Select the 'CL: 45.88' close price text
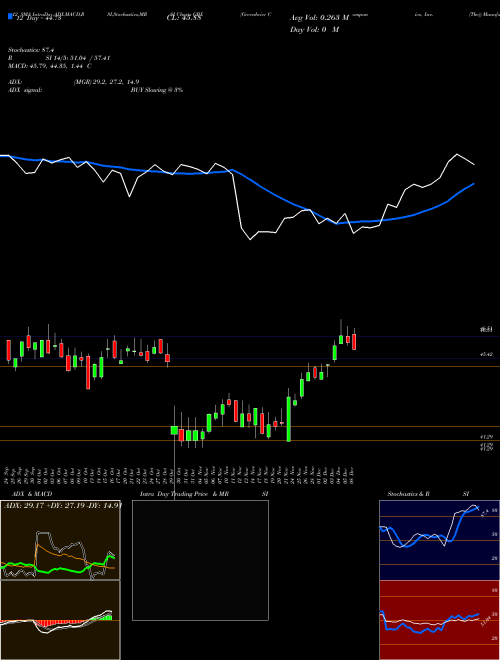The image size is (500, 660). (184, 18)
